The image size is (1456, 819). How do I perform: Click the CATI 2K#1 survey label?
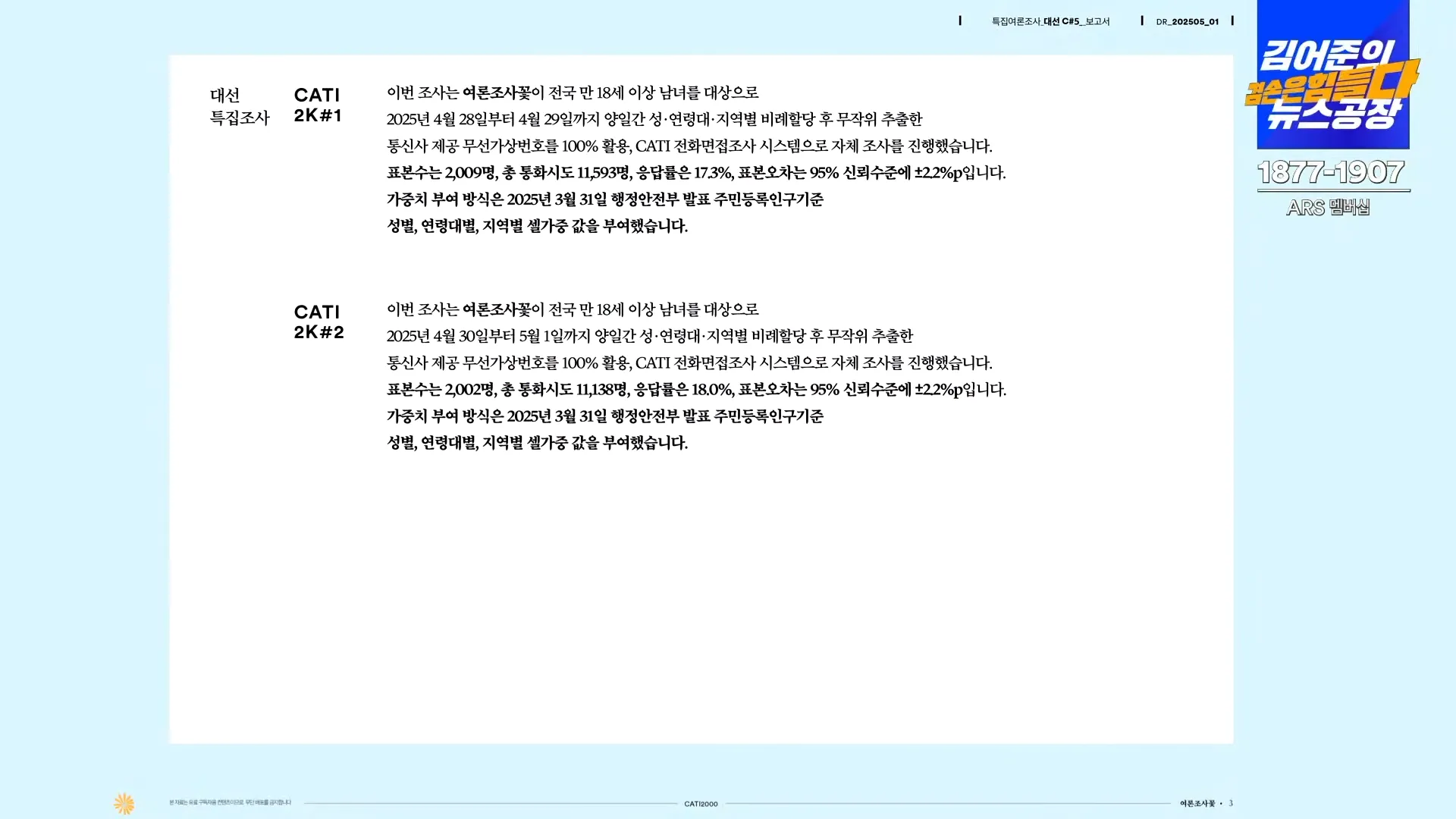pos(318,105)
